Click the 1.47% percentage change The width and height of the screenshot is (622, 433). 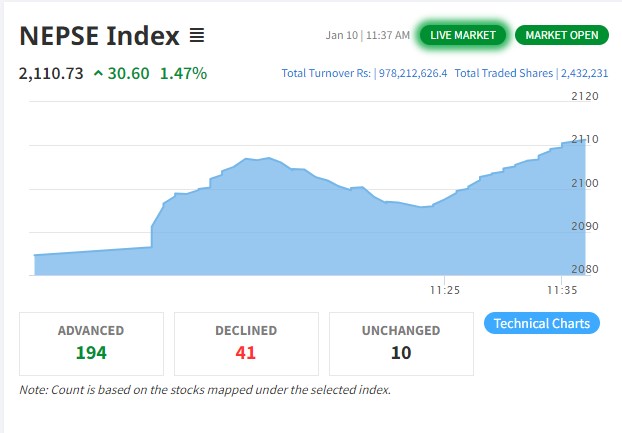(183, 73)
